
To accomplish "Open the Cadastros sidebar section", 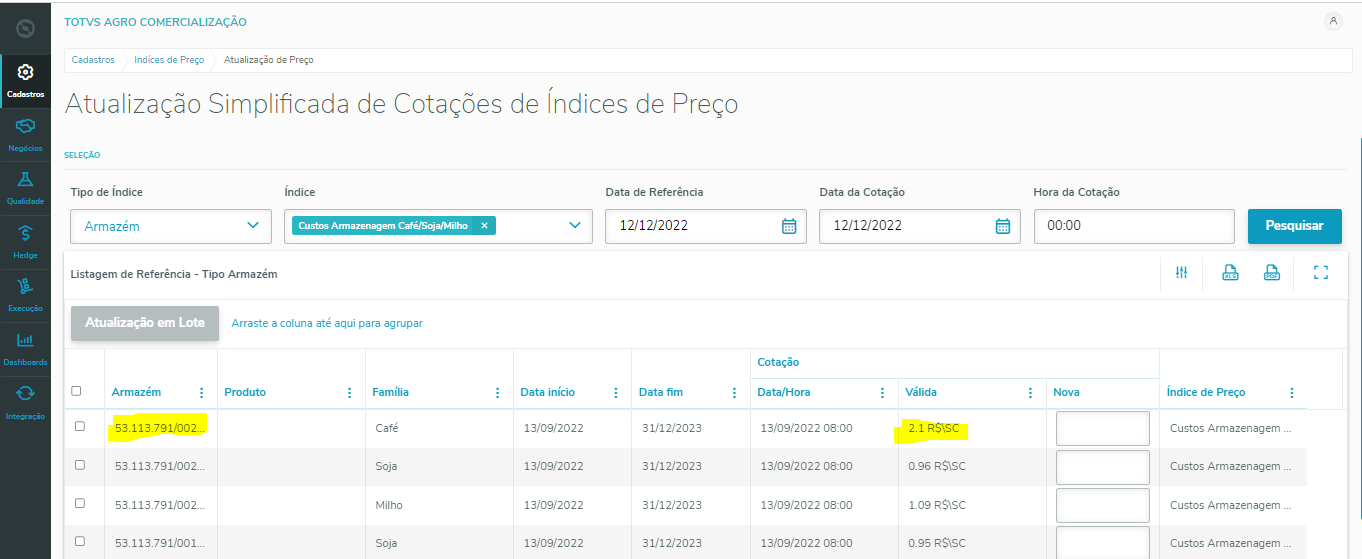I will 25,81.
